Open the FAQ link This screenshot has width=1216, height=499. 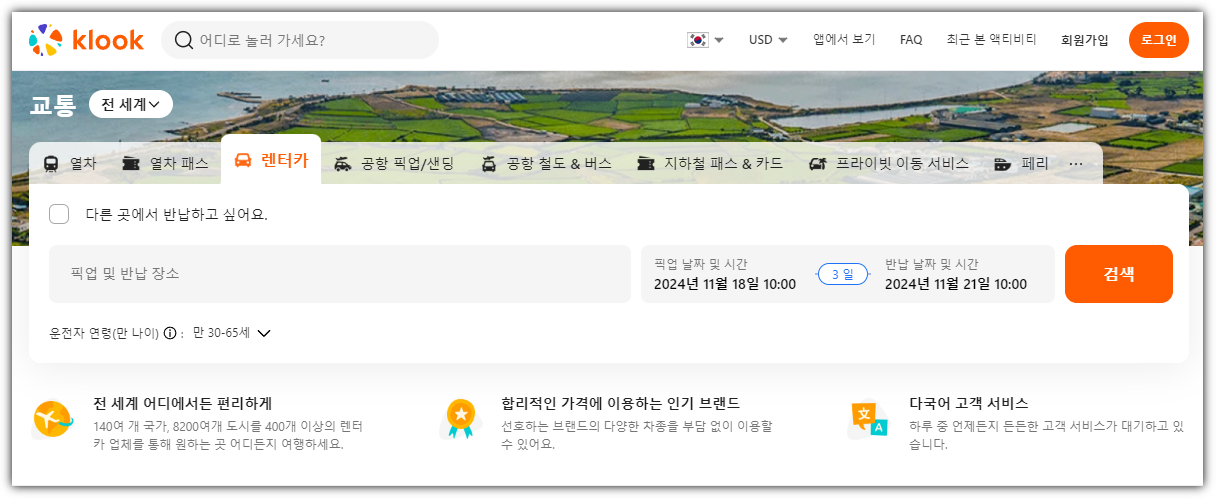[x=911, y=40]
